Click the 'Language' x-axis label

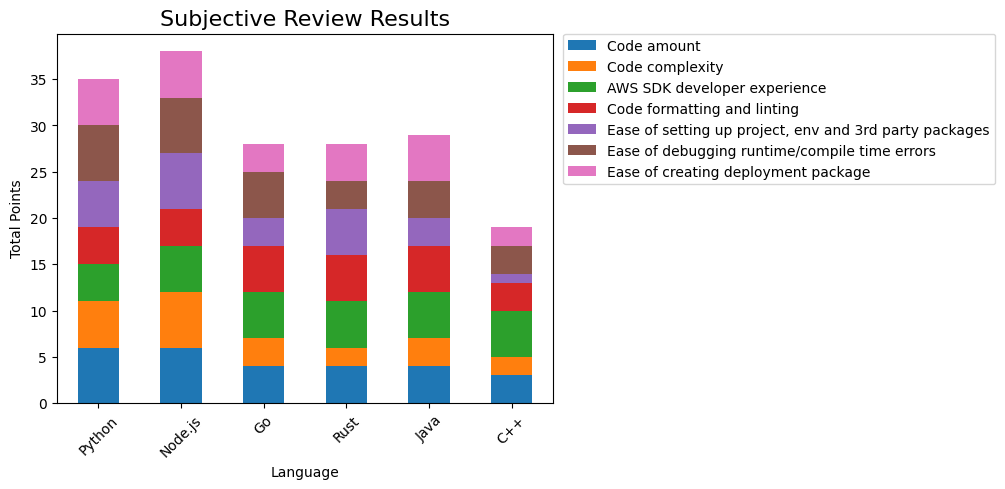click(x=304, y=473)
